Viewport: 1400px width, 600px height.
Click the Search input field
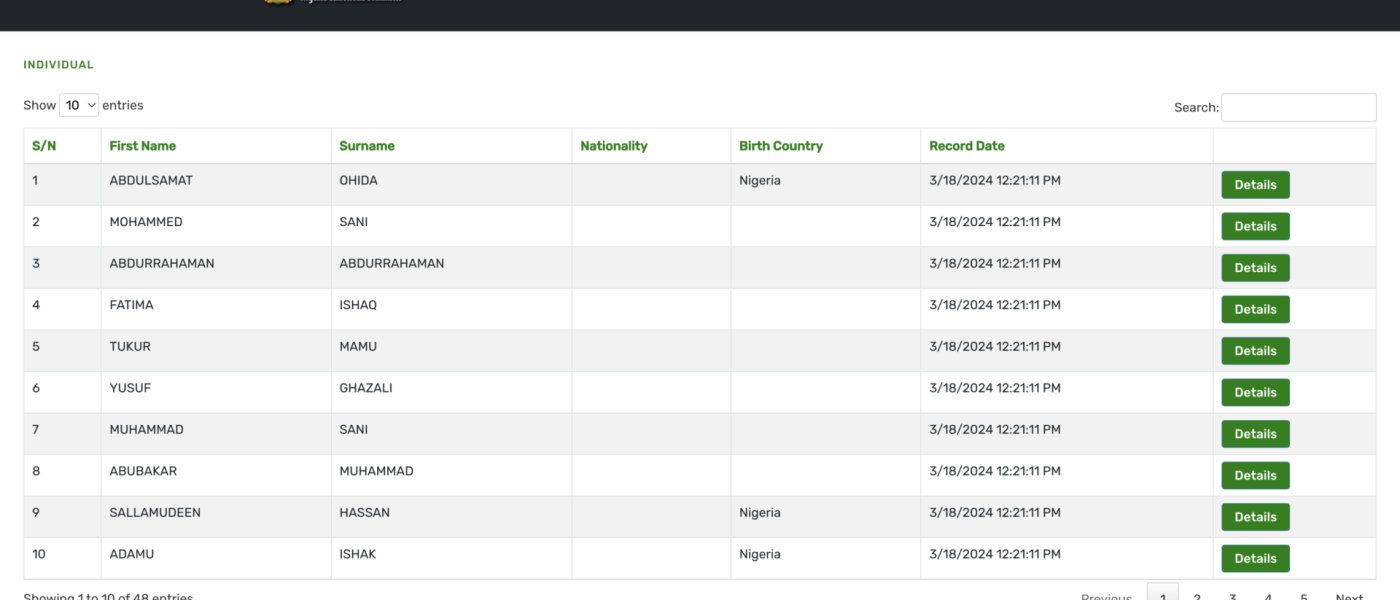click(x=1298, y=107)
